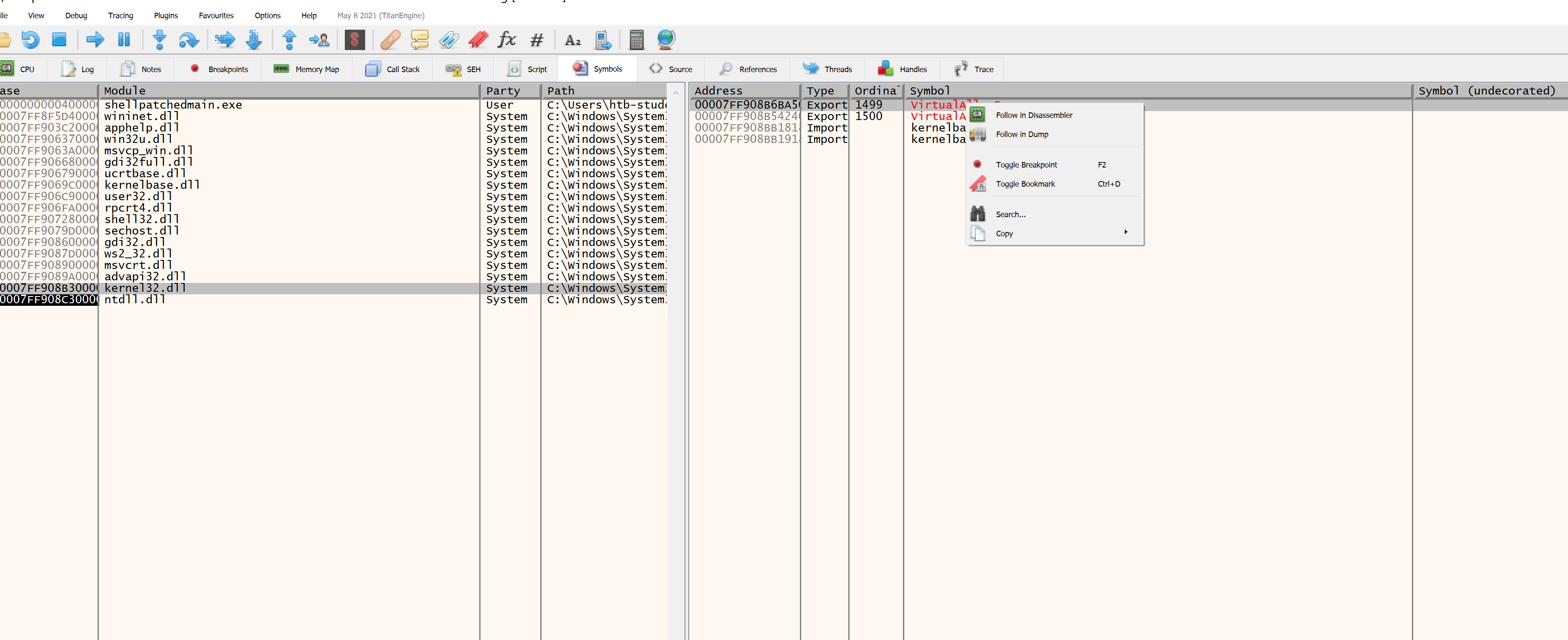The width and height of the screenshot is (1568, 640).
Task: Select Toggle Breakpoint in context menu
Action: (x=1054, y=165)
